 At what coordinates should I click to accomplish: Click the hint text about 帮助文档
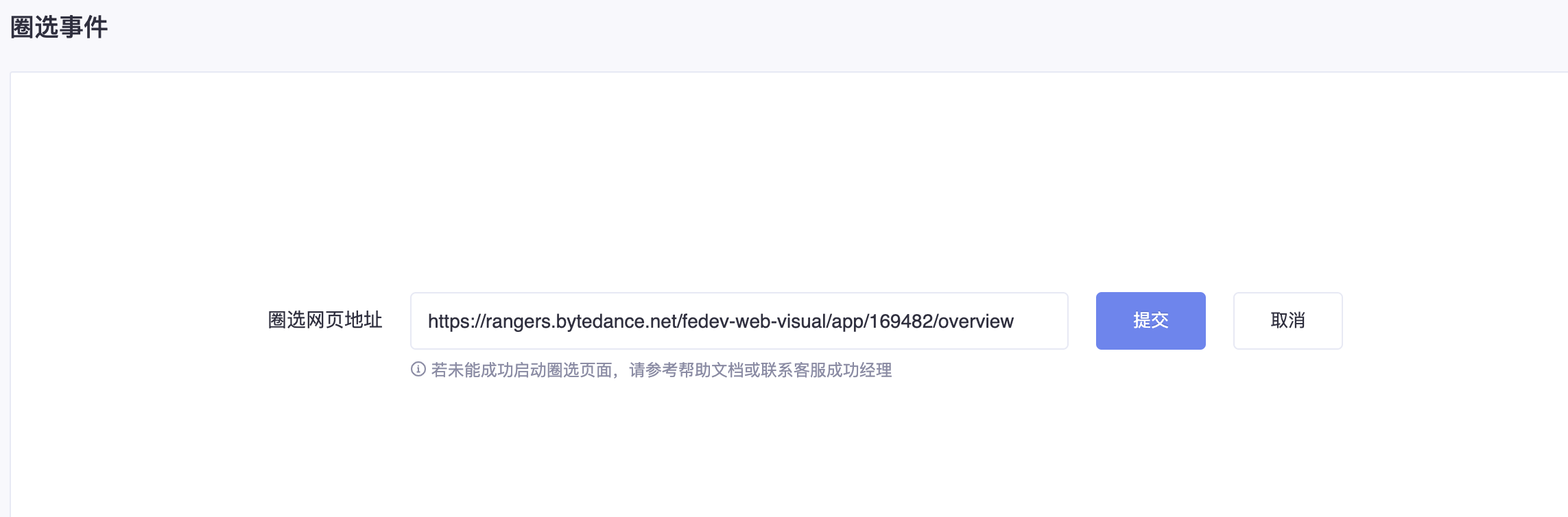661,370
